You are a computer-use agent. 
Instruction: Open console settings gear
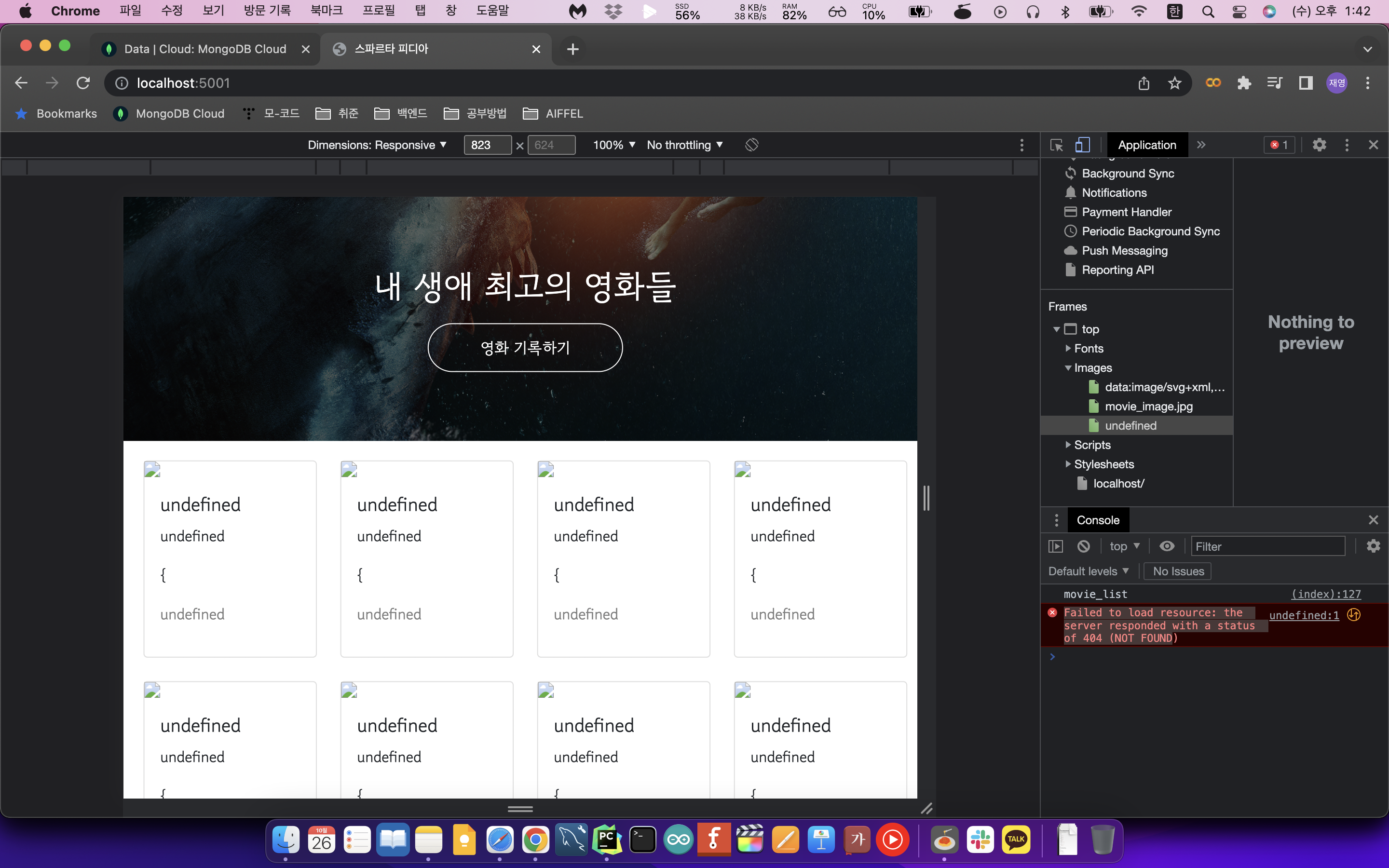click(1373, 546)
